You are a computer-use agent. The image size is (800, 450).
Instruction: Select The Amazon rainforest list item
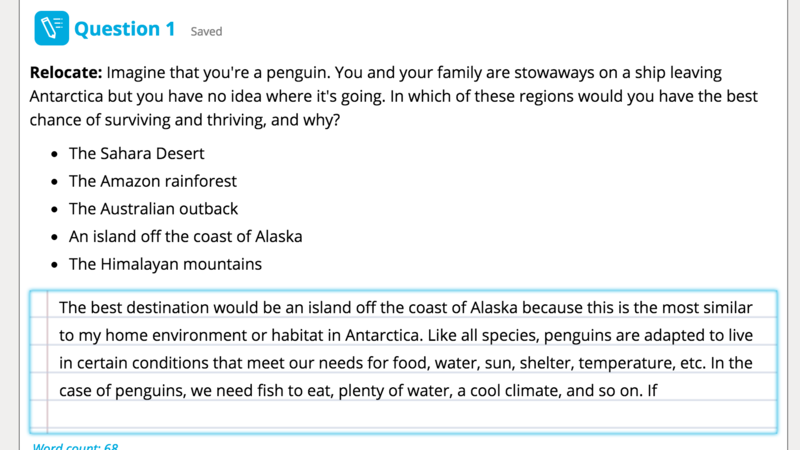(x=153, y=181)
